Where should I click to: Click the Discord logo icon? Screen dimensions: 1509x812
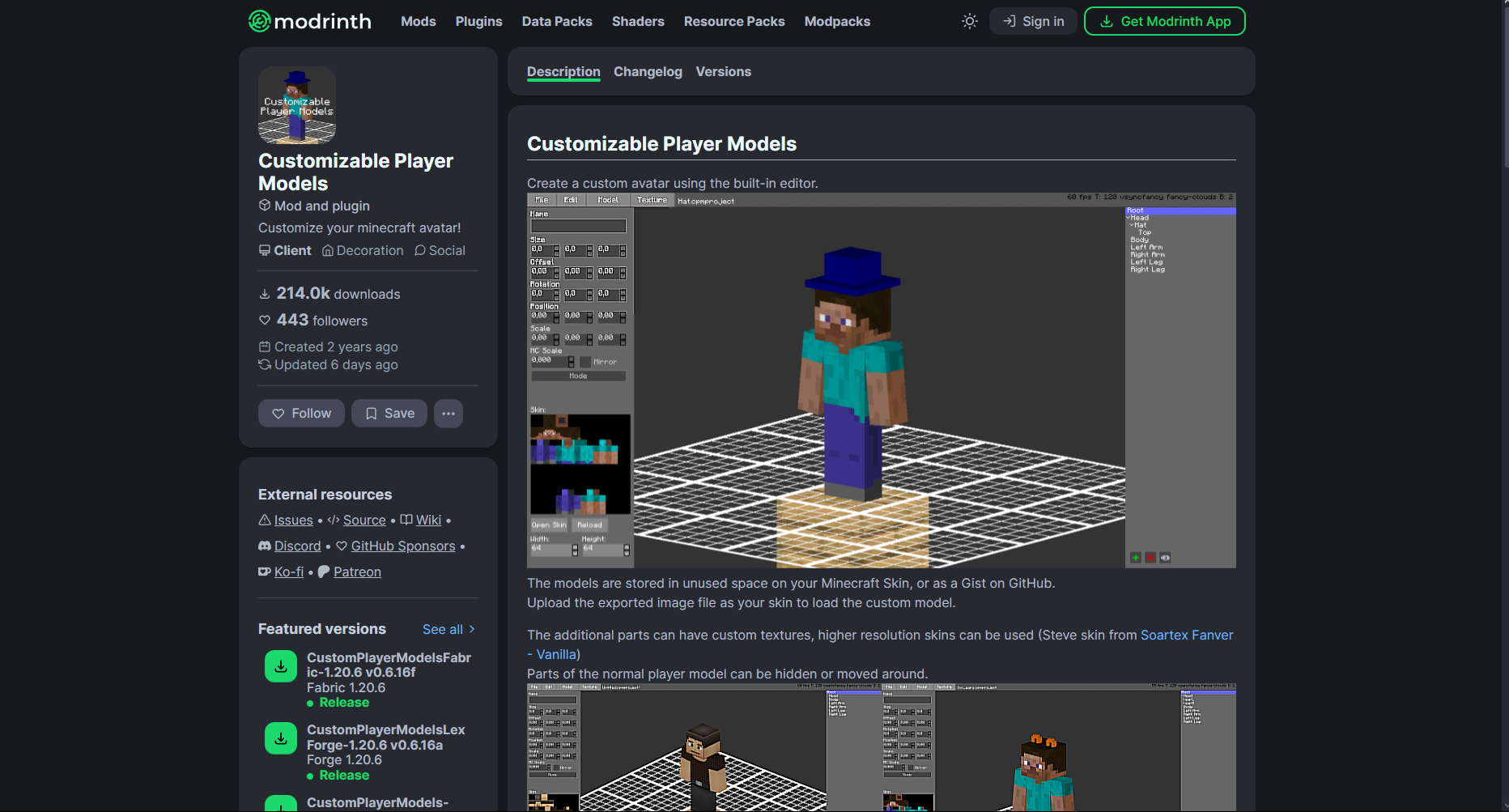click(265, 546)
